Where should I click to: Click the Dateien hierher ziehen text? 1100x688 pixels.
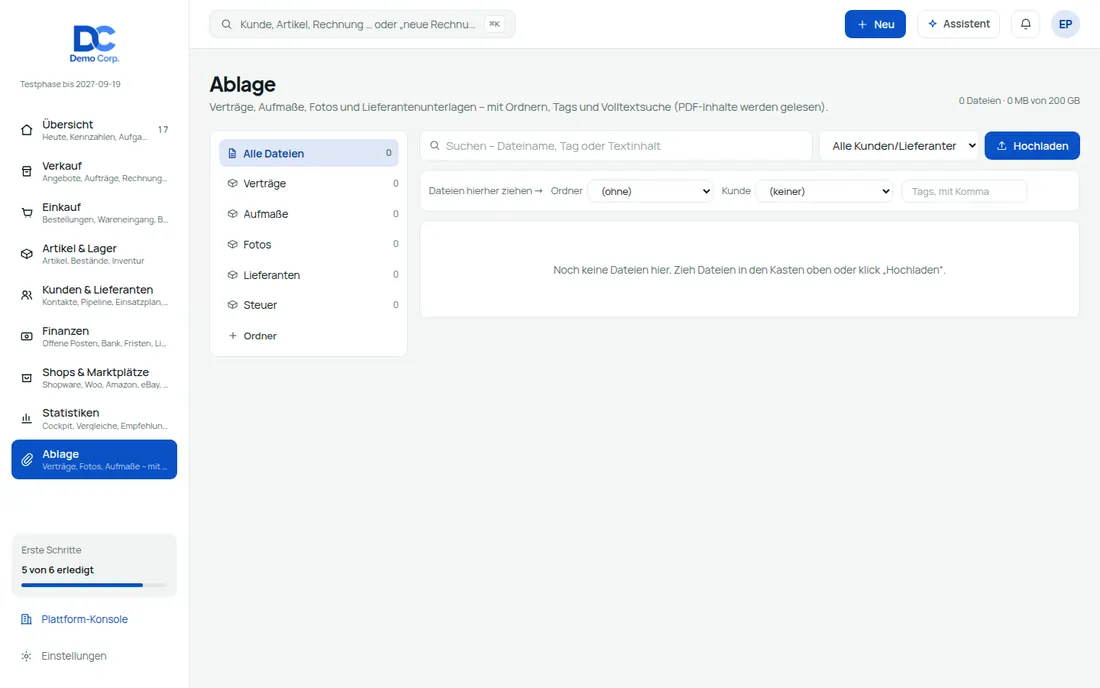coord(485,191)
